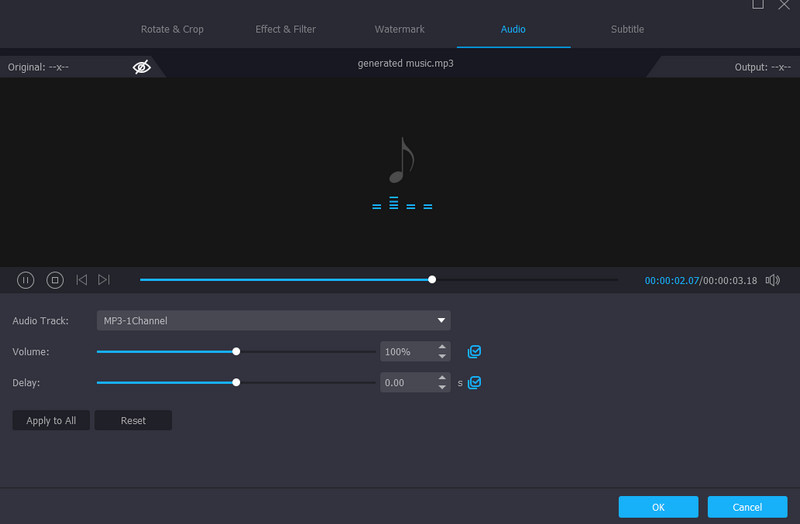The height and width of the screenshot is (524, 800).
Task: Open the Audio Track dropdown
Action: pyautogui.click(x=273, y=321)
